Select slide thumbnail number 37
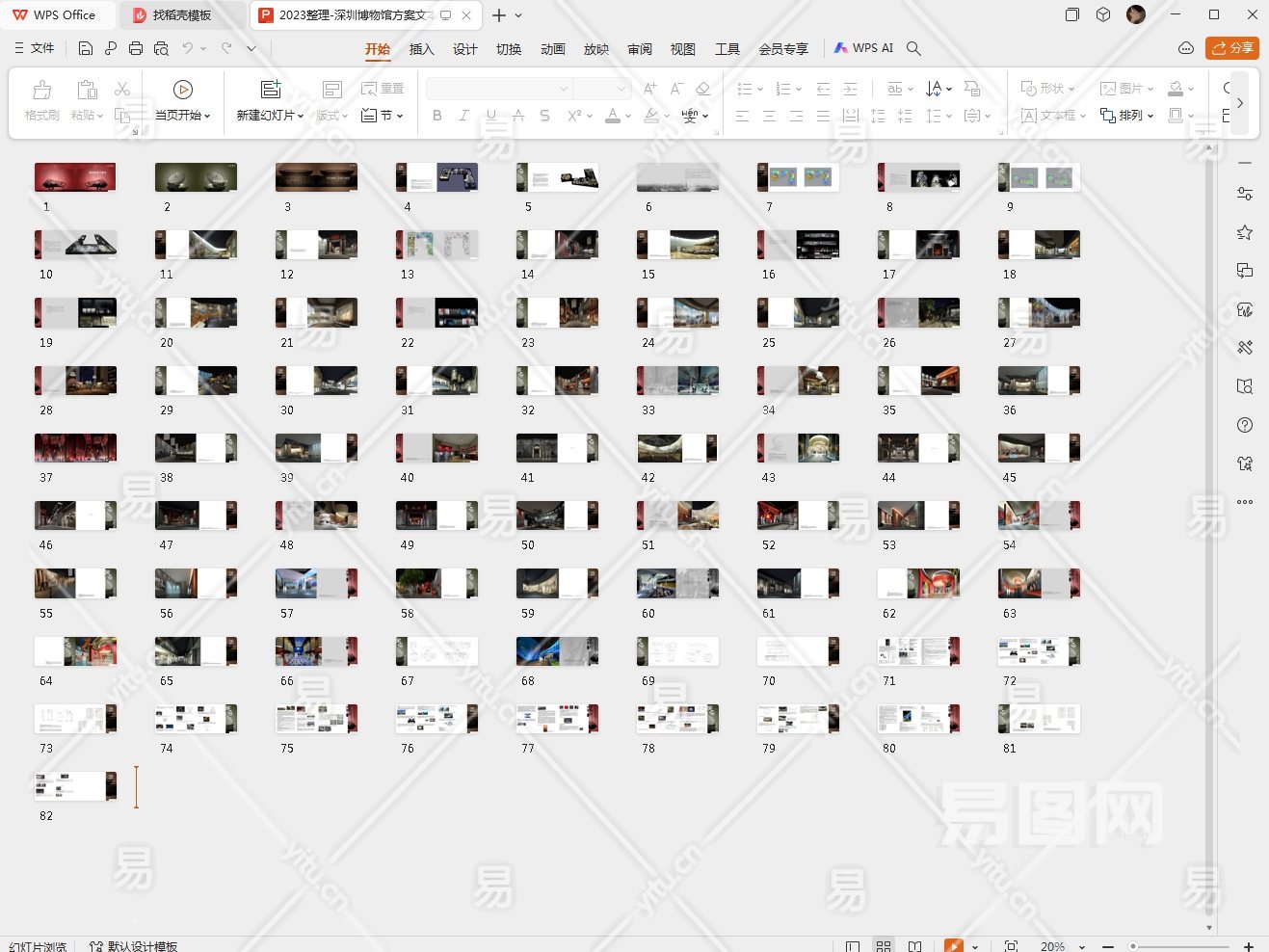Screen dimensions: 1269x952 tap(75, 448)
